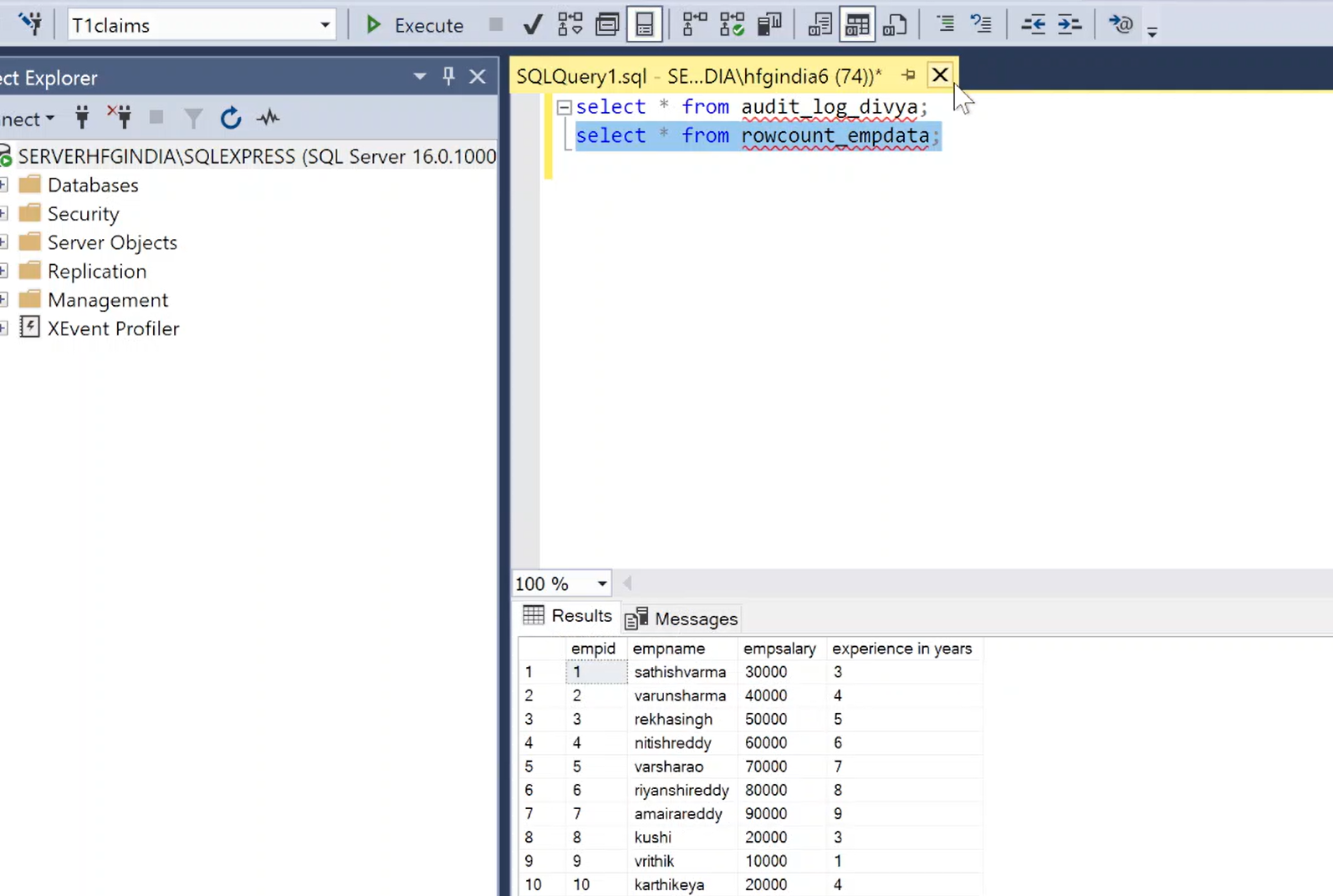This screenshot has width=1333, height=896.
Task: Increase the line indent
Action: pyautogui.click(x=1070, y=25)
